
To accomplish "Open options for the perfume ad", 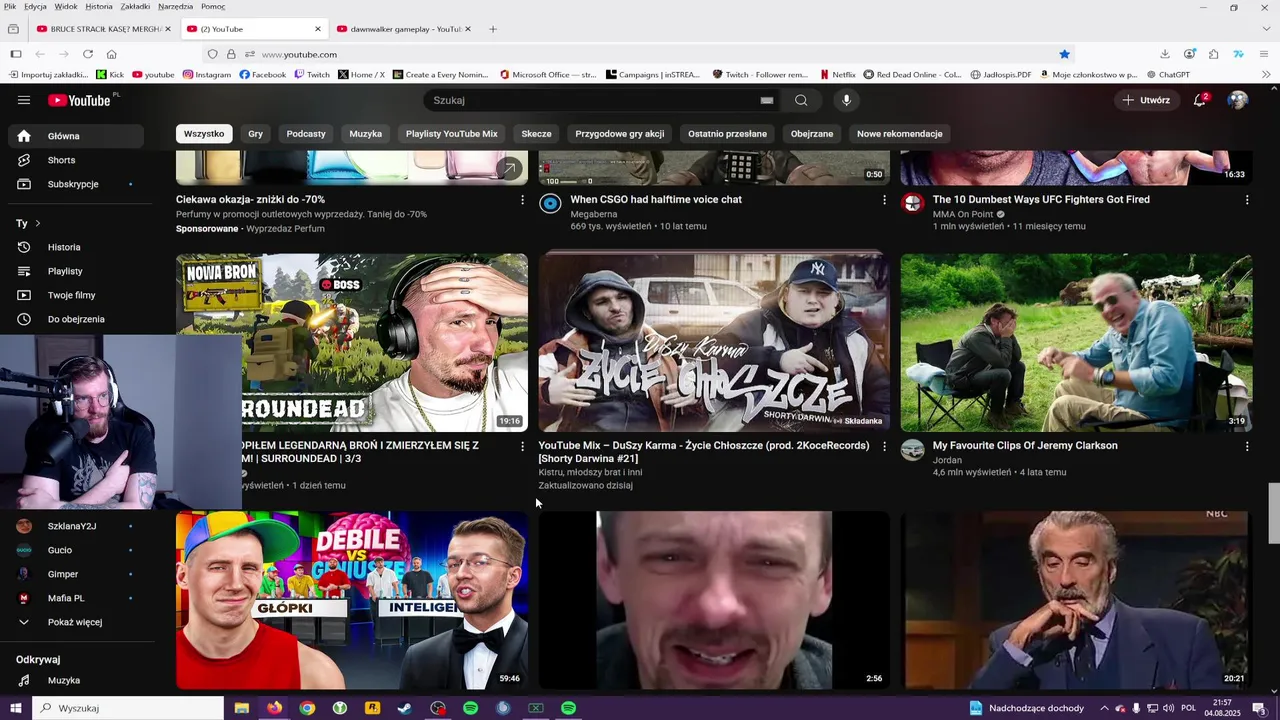I will [522, 200].
